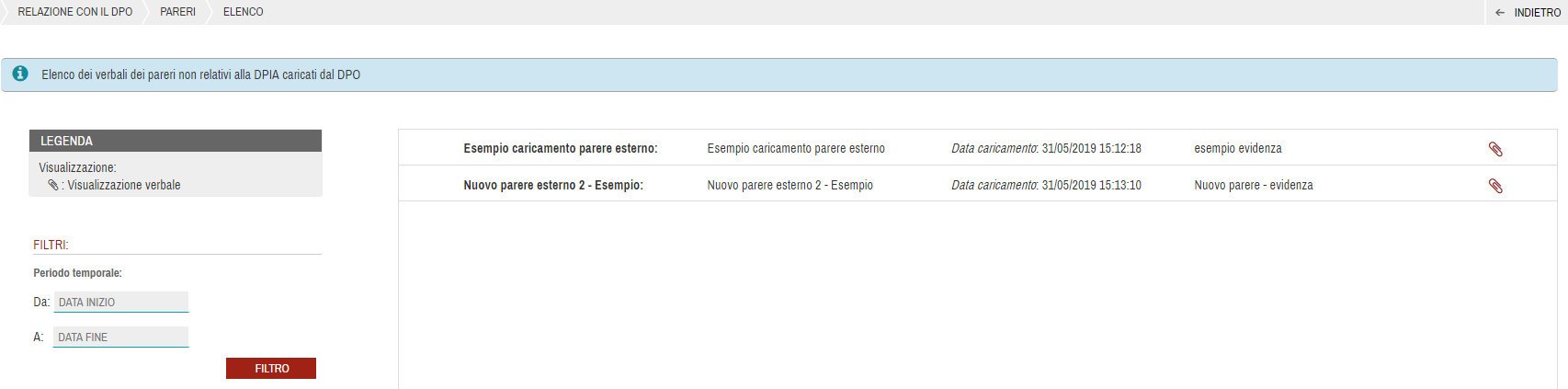The image size is (1568, 389).
Task: Open attachment for Nuovo parere esterno 2
Action: (x=1495, y=186)
